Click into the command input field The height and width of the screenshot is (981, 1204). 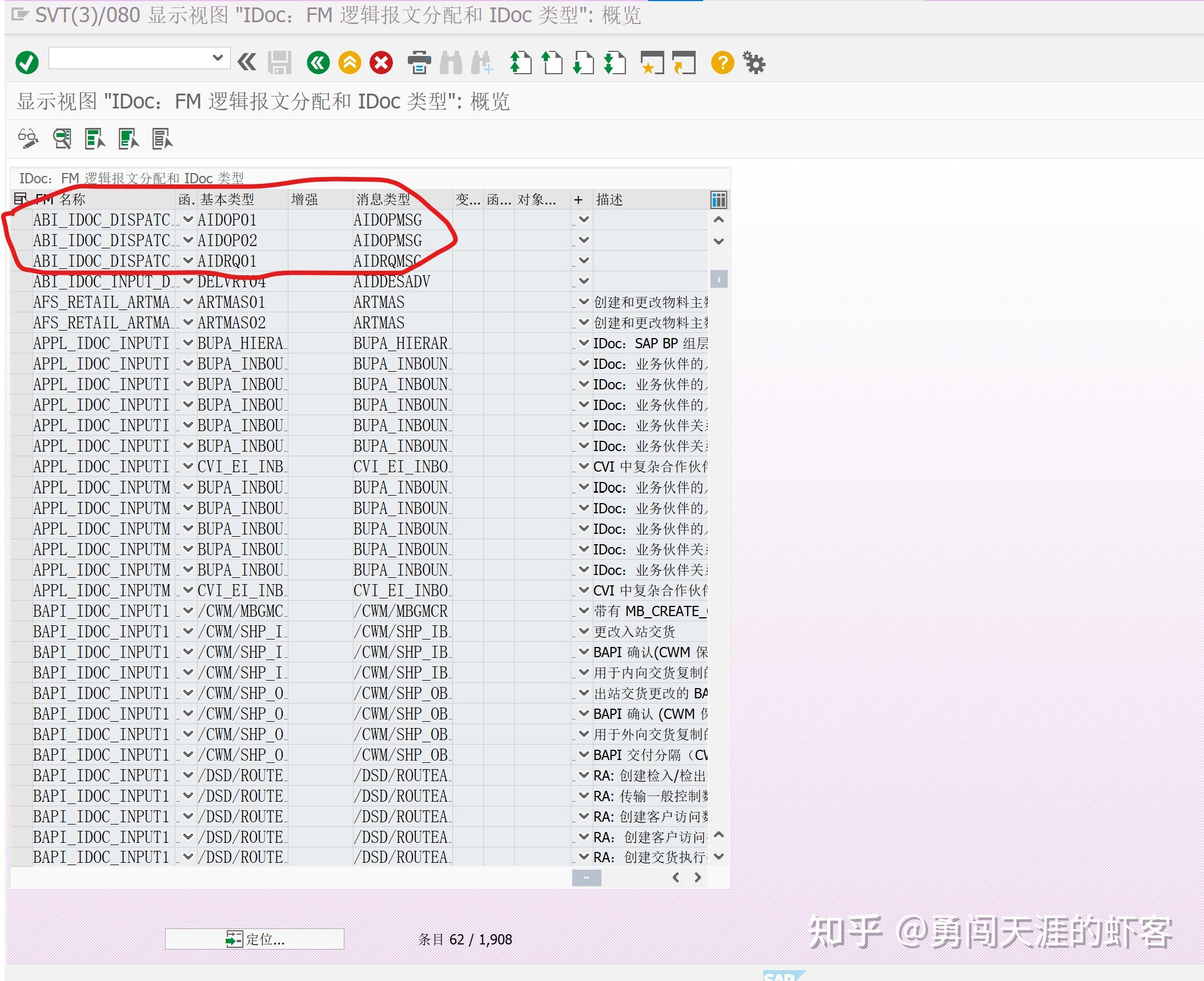pyautogui.click(x=130, y=58)
